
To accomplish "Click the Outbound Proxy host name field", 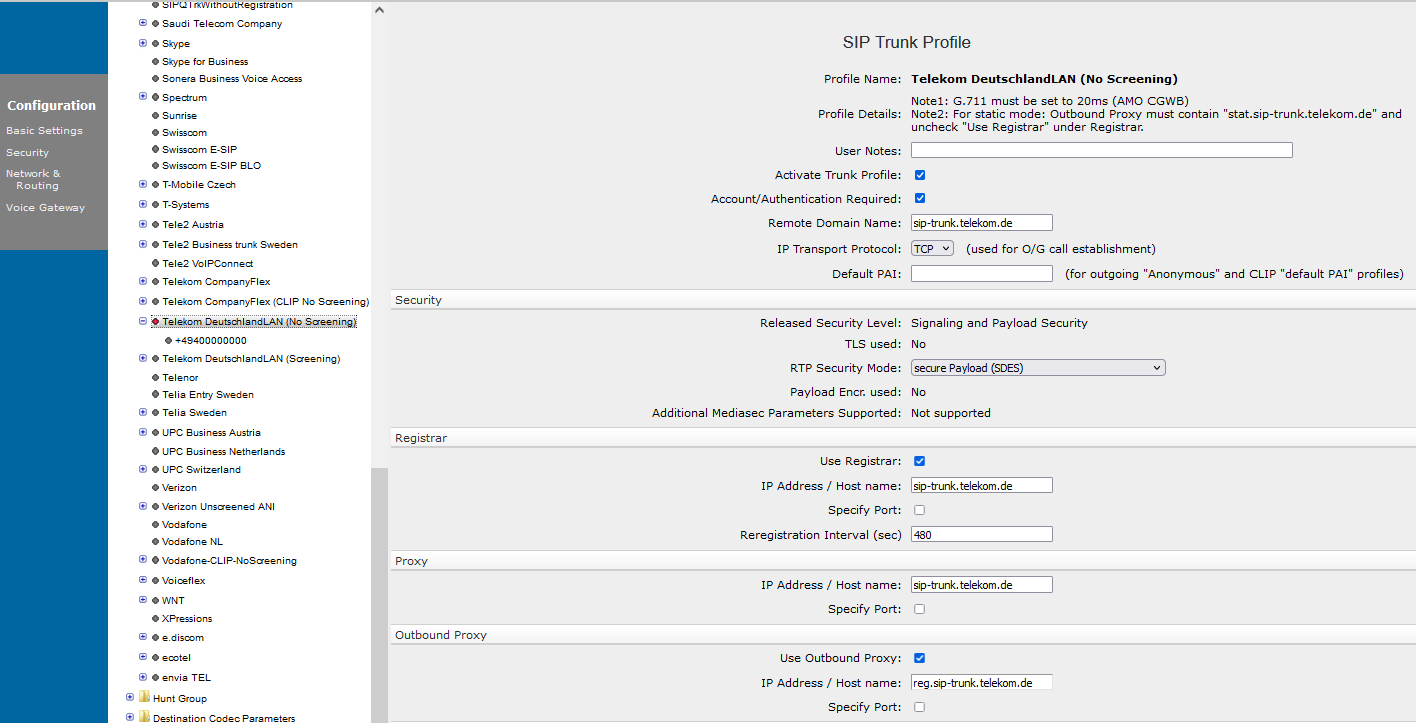I will click(982, 683).
